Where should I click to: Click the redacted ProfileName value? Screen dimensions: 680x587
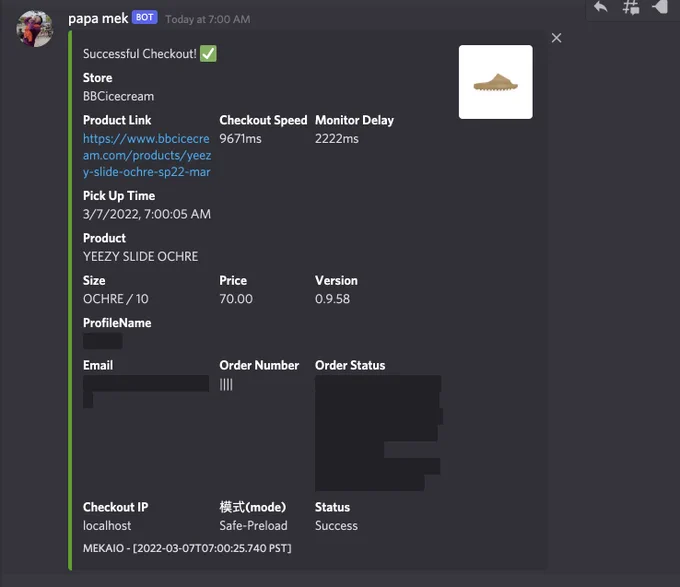[x=102, y=341]
